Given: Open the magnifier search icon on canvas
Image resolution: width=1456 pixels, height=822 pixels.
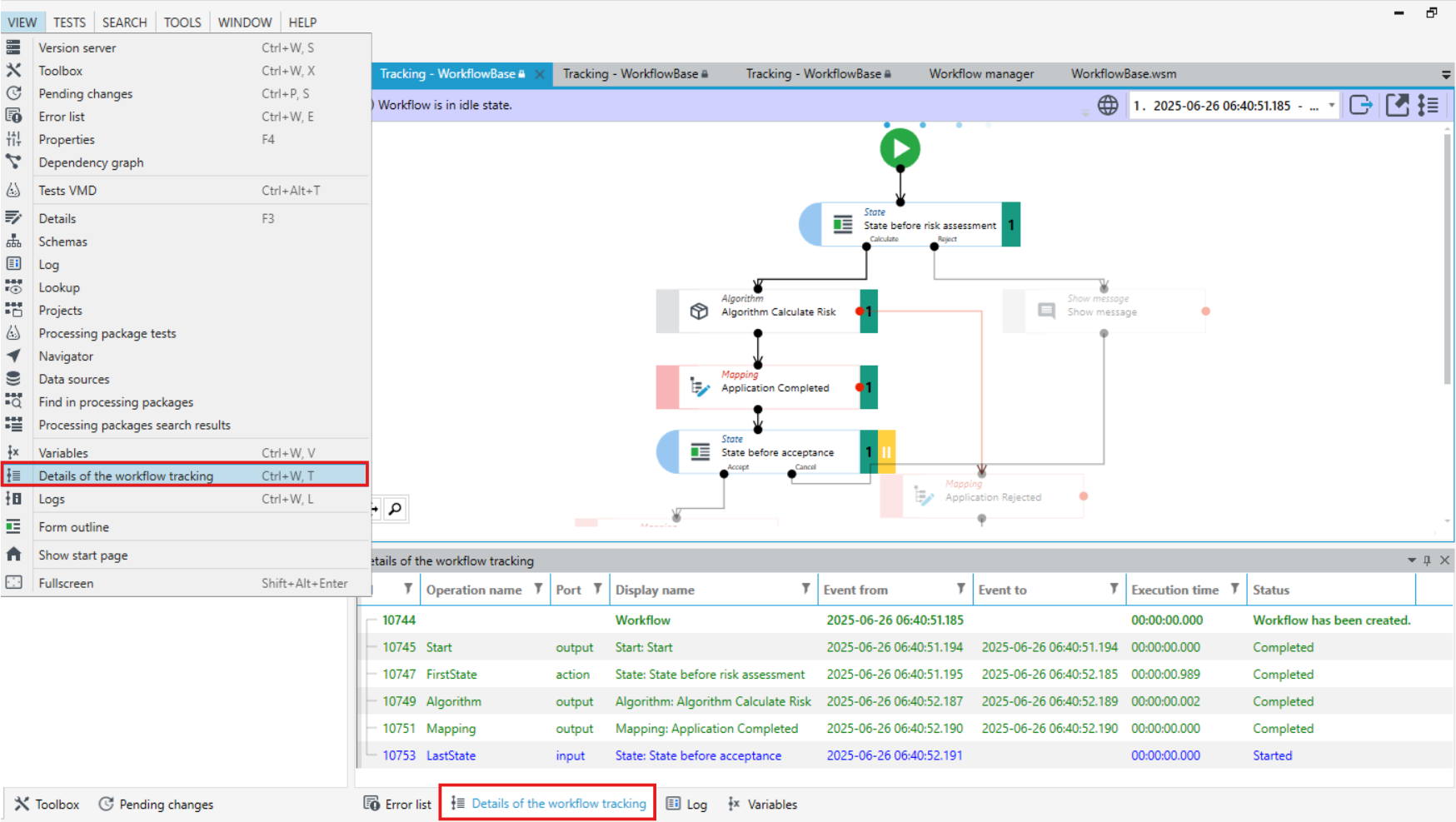Looking at the screenshot, I should 396,509.
